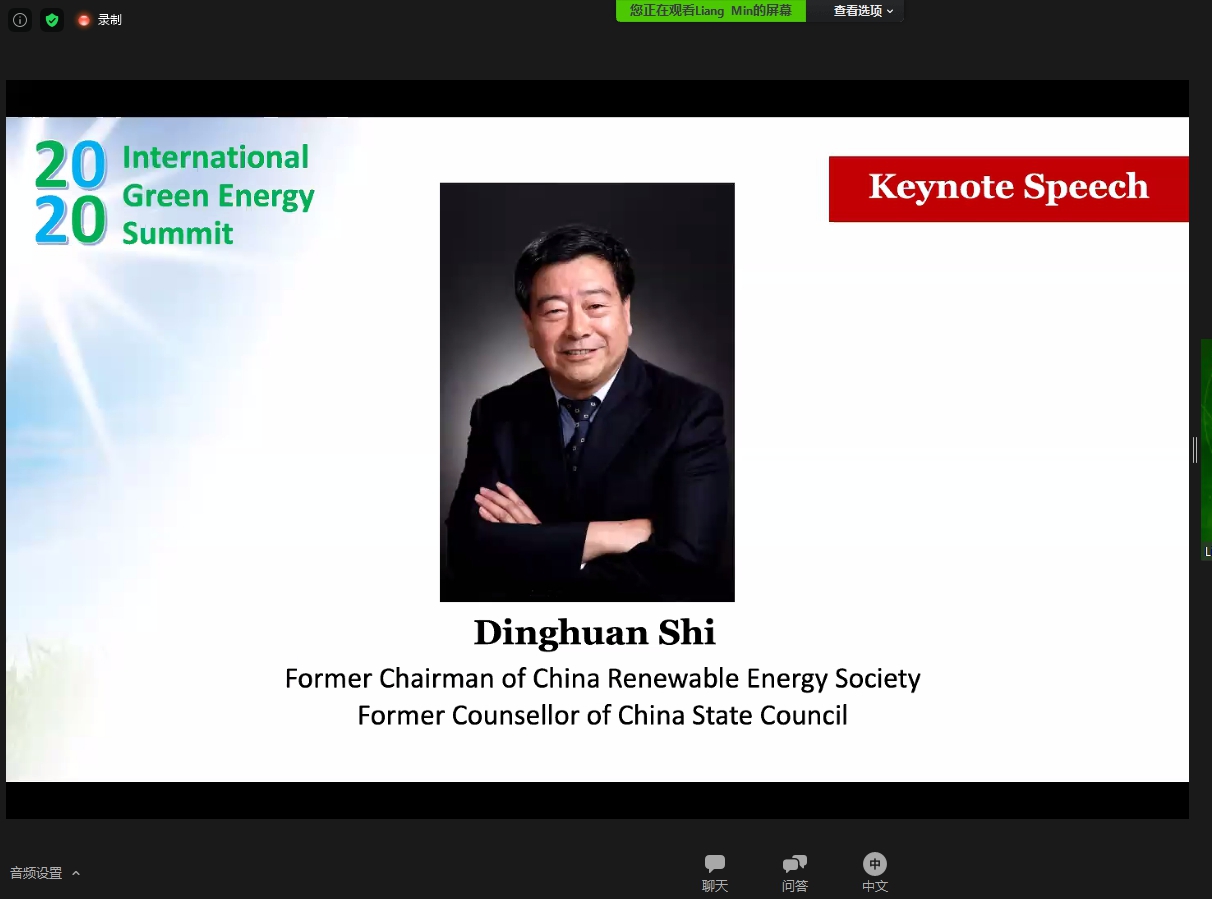
Task: Click the green screen-sharing notice for Liang Min
Action: coord(711,11)
